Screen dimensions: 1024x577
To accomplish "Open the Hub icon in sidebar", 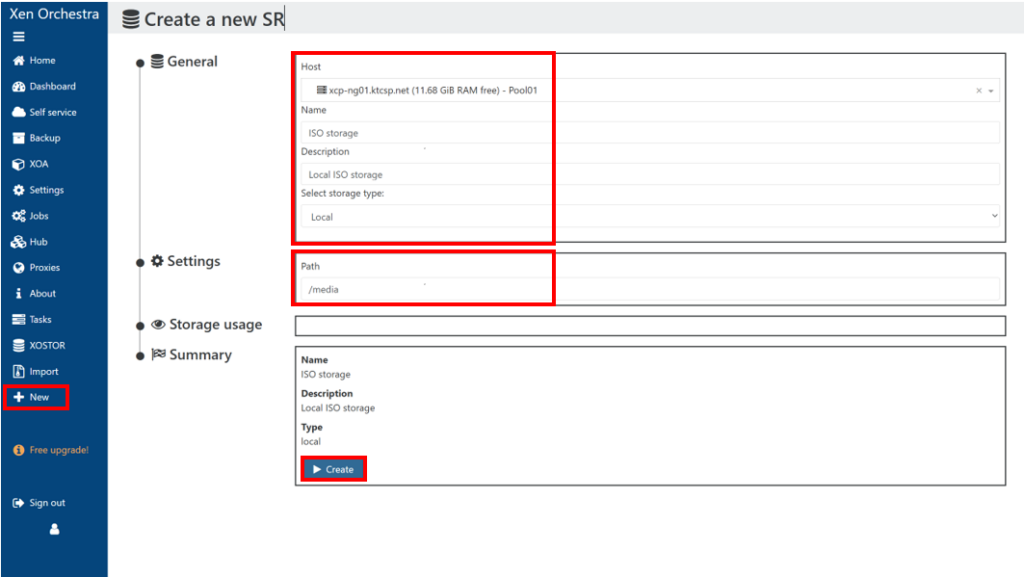I will click(x=18, y=242).
